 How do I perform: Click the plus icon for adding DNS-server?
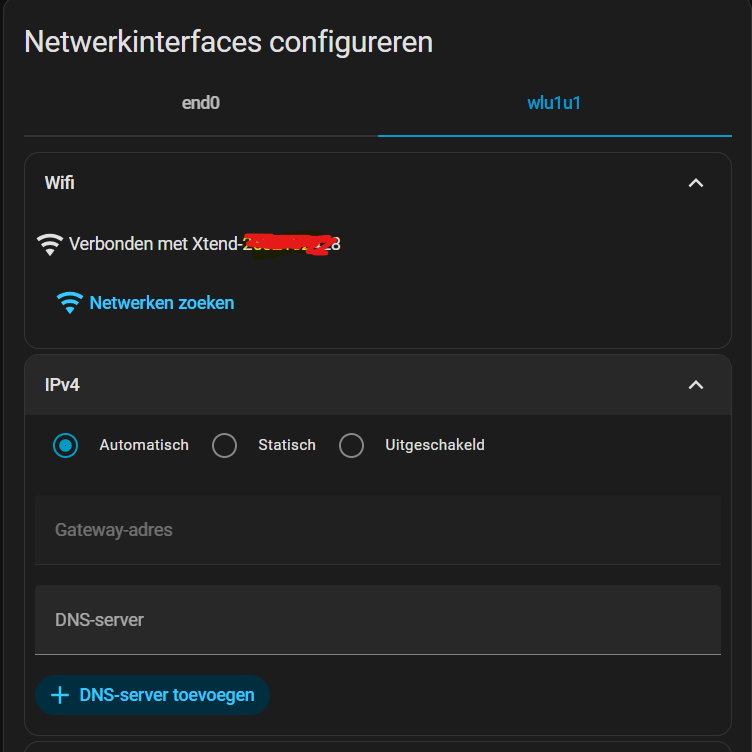(60, 695)
